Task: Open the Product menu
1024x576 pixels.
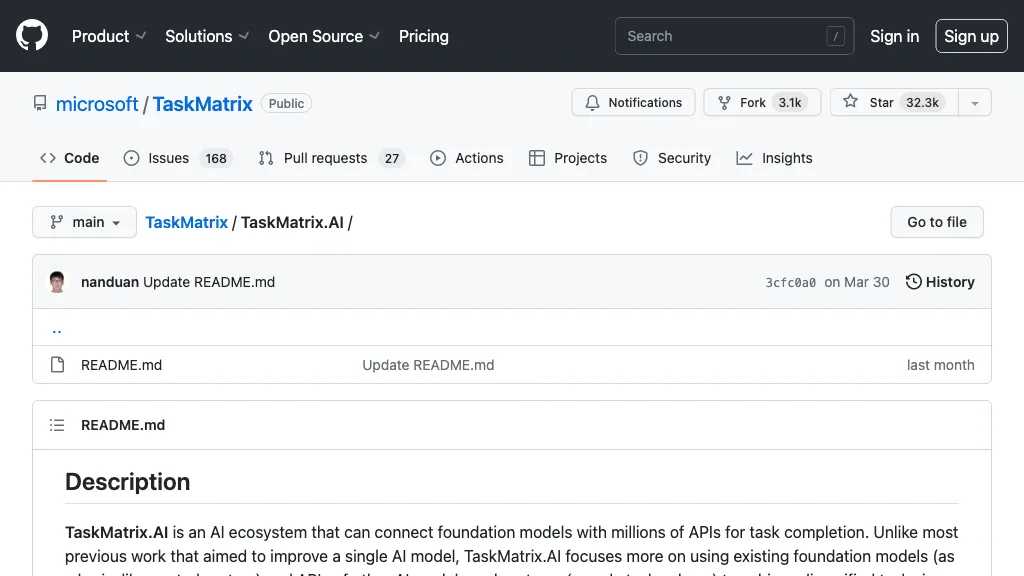Action: pyautogui.click(x=108, y=36)
